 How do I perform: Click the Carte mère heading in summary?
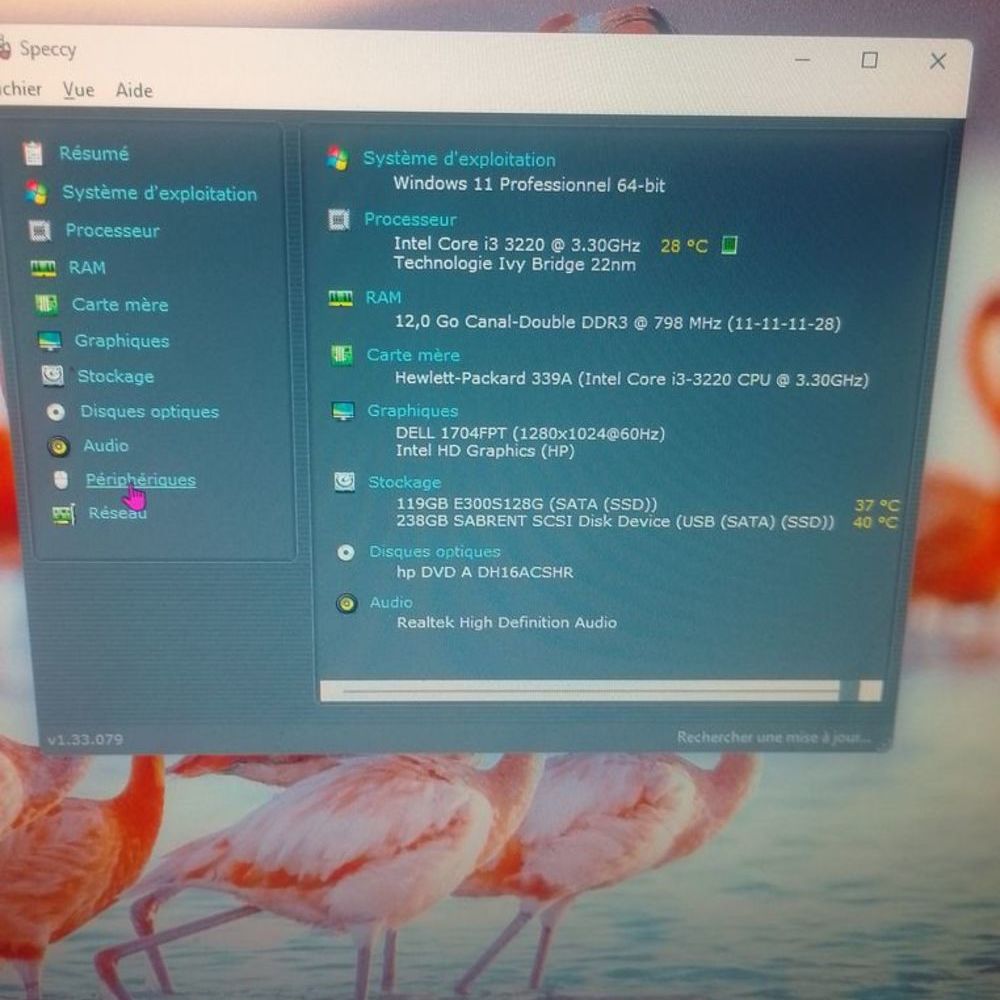413,355
